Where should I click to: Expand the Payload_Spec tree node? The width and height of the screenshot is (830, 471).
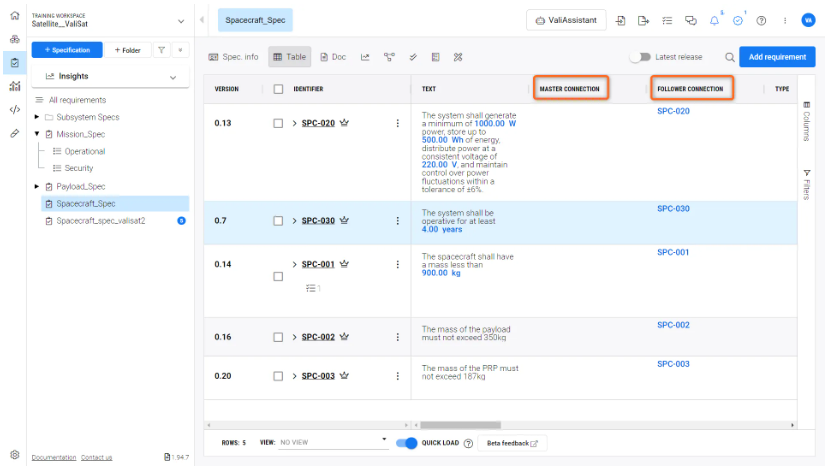point(37,186)
